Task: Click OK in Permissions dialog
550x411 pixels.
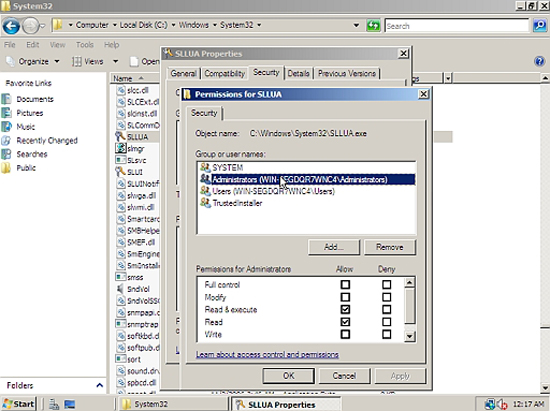Action: [x=288, y=376]
